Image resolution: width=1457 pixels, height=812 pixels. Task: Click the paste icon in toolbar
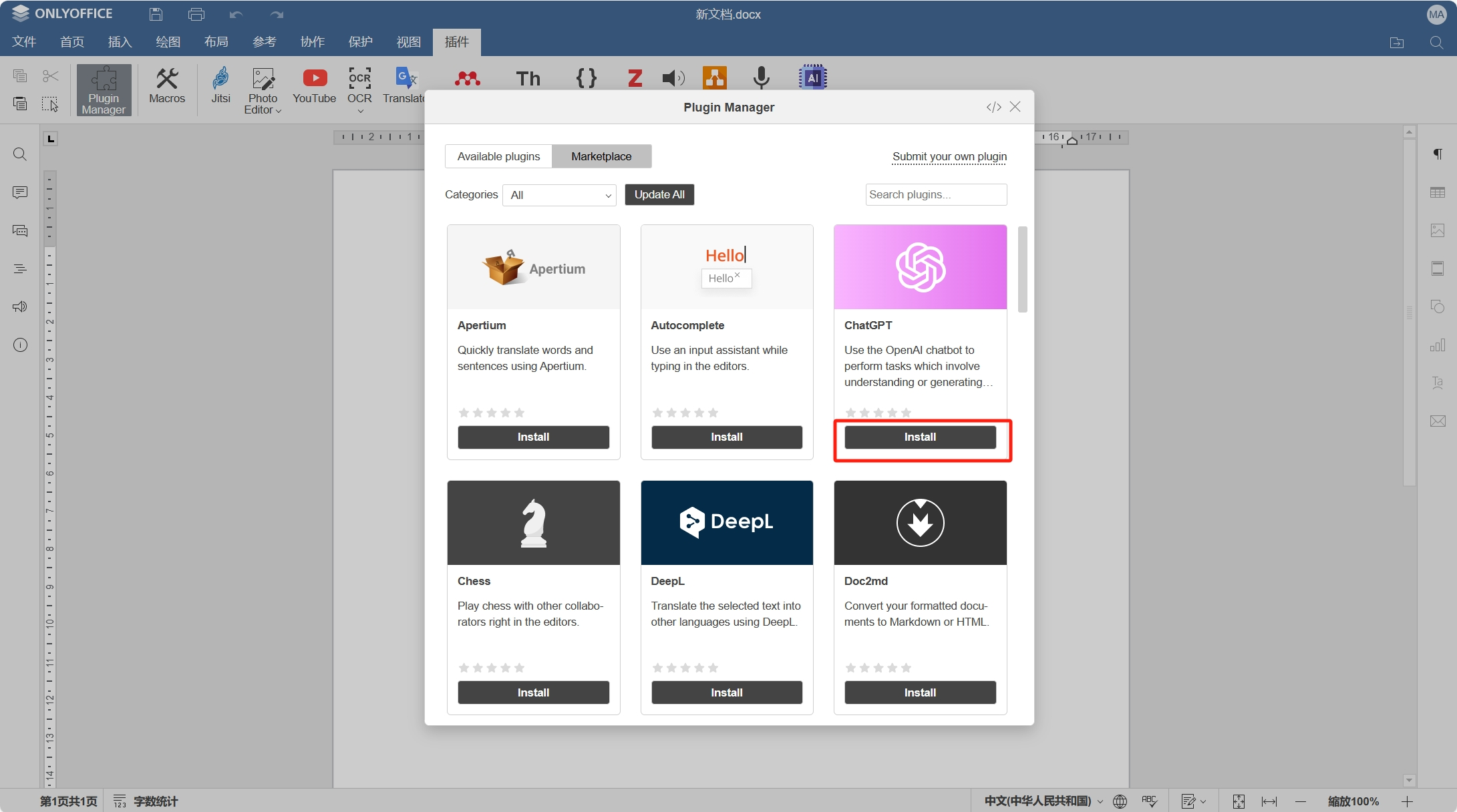(x=20, y=104)
